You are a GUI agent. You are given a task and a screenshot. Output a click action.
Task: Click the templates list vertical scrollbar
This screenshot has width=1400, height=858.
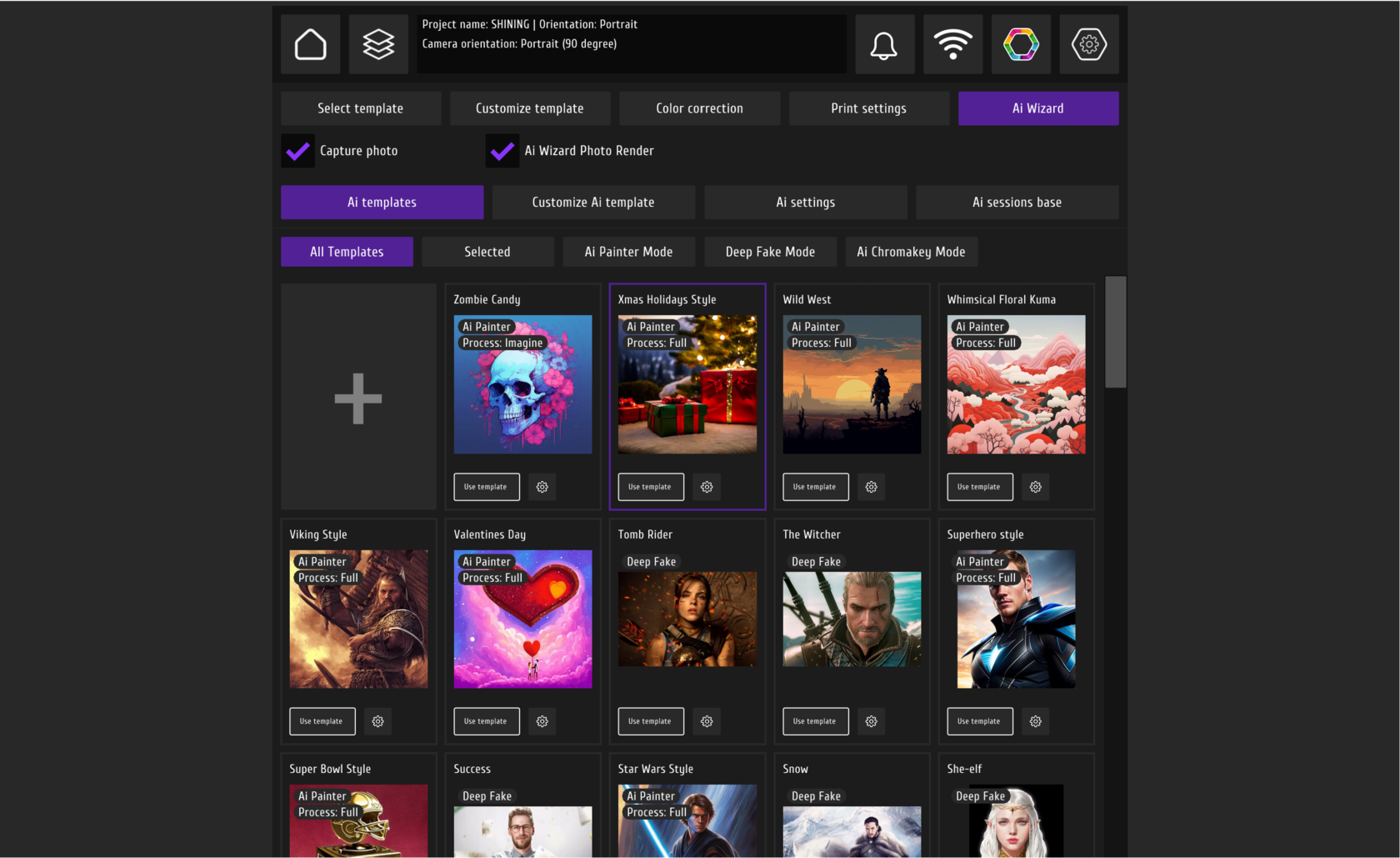click(1116, 332)
